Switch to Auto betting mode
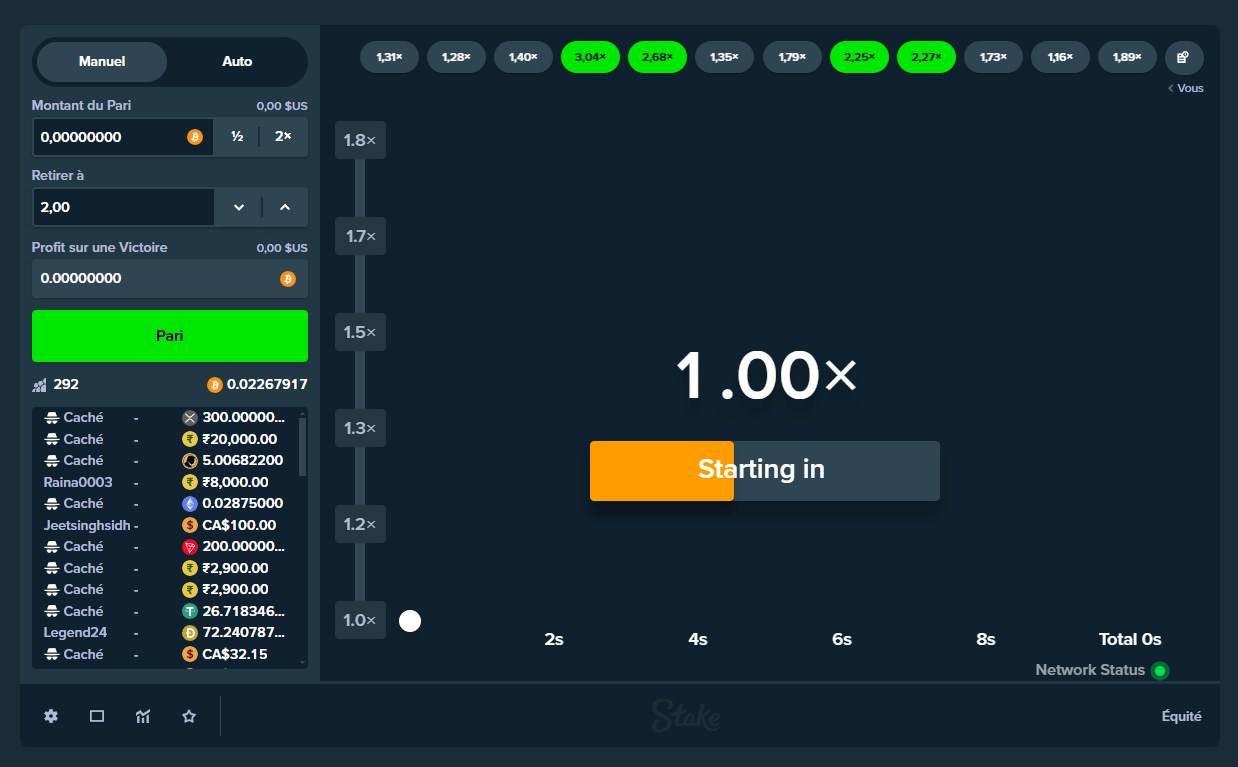This screenshot has width=1238, height=767. pyautogui.click(x=237, y=61)
